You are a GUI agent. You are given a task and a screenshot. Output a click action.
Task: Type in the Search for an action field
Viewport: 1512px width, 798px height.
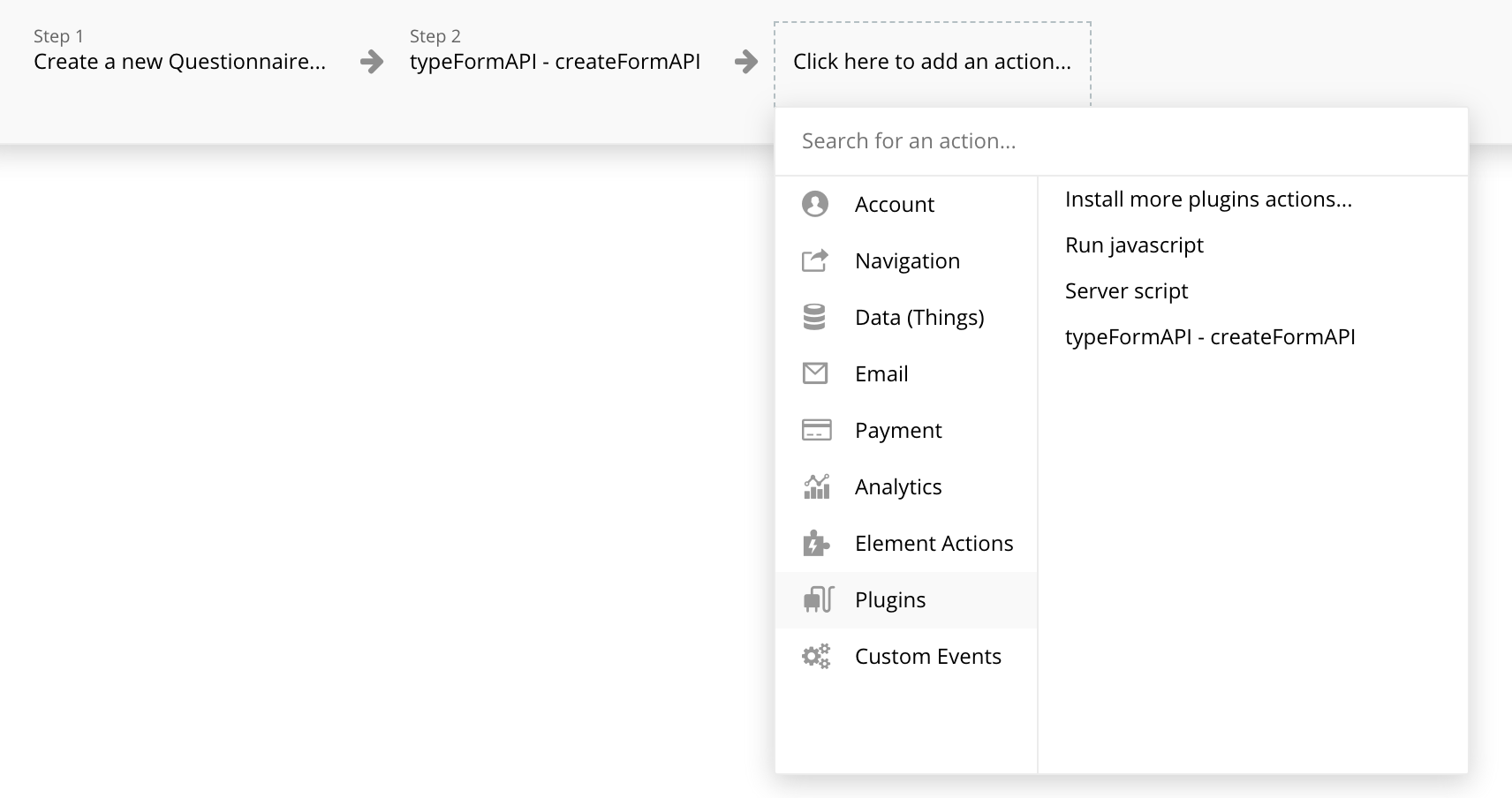[1120, 141]
